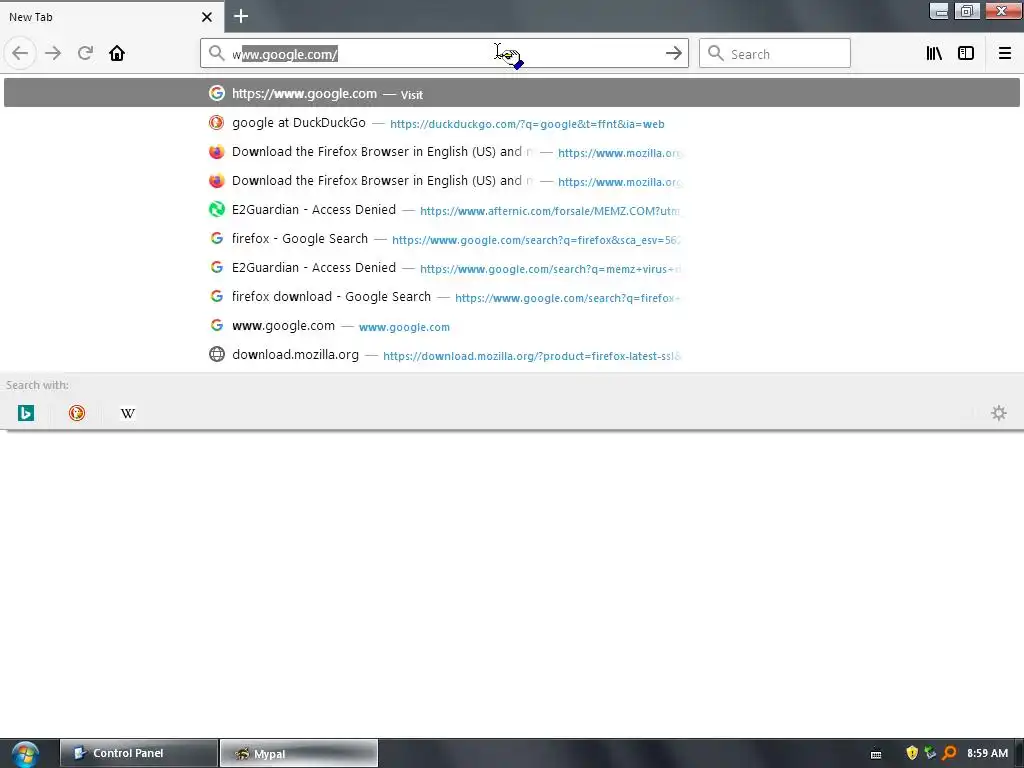Click inside the address bar URL text
The width and height of the screenshot is (1024, 768).
(x=285, y=54)
